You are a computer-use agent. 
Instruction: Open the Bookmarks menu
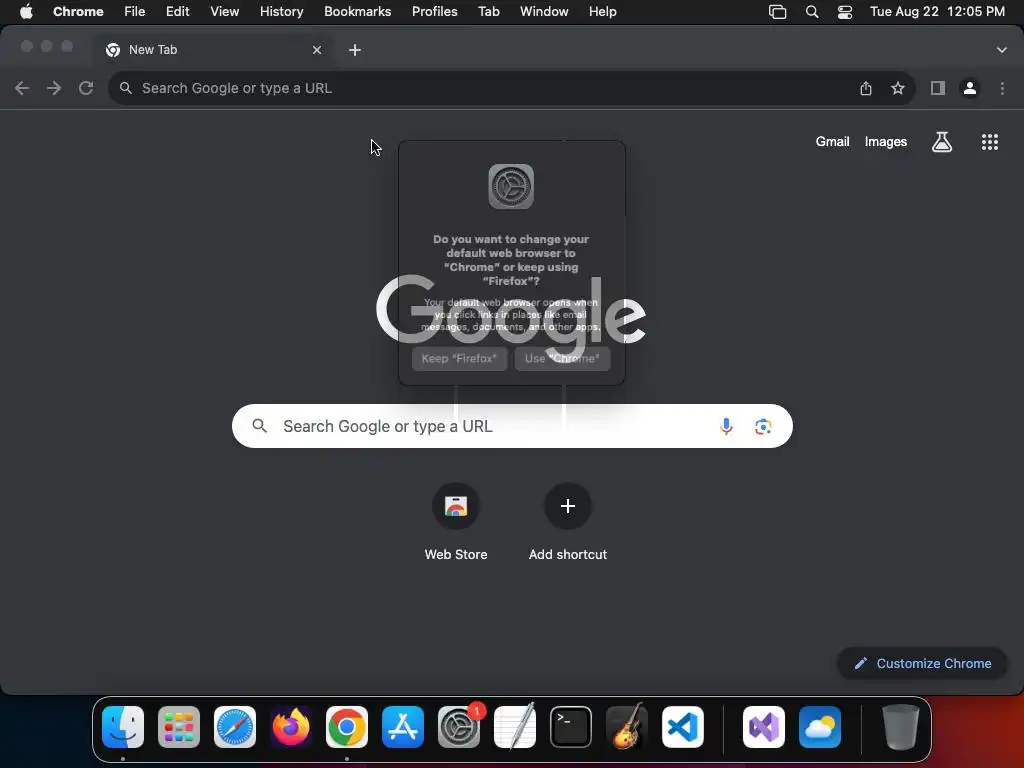pyautogui.click(x=357, y=12)
